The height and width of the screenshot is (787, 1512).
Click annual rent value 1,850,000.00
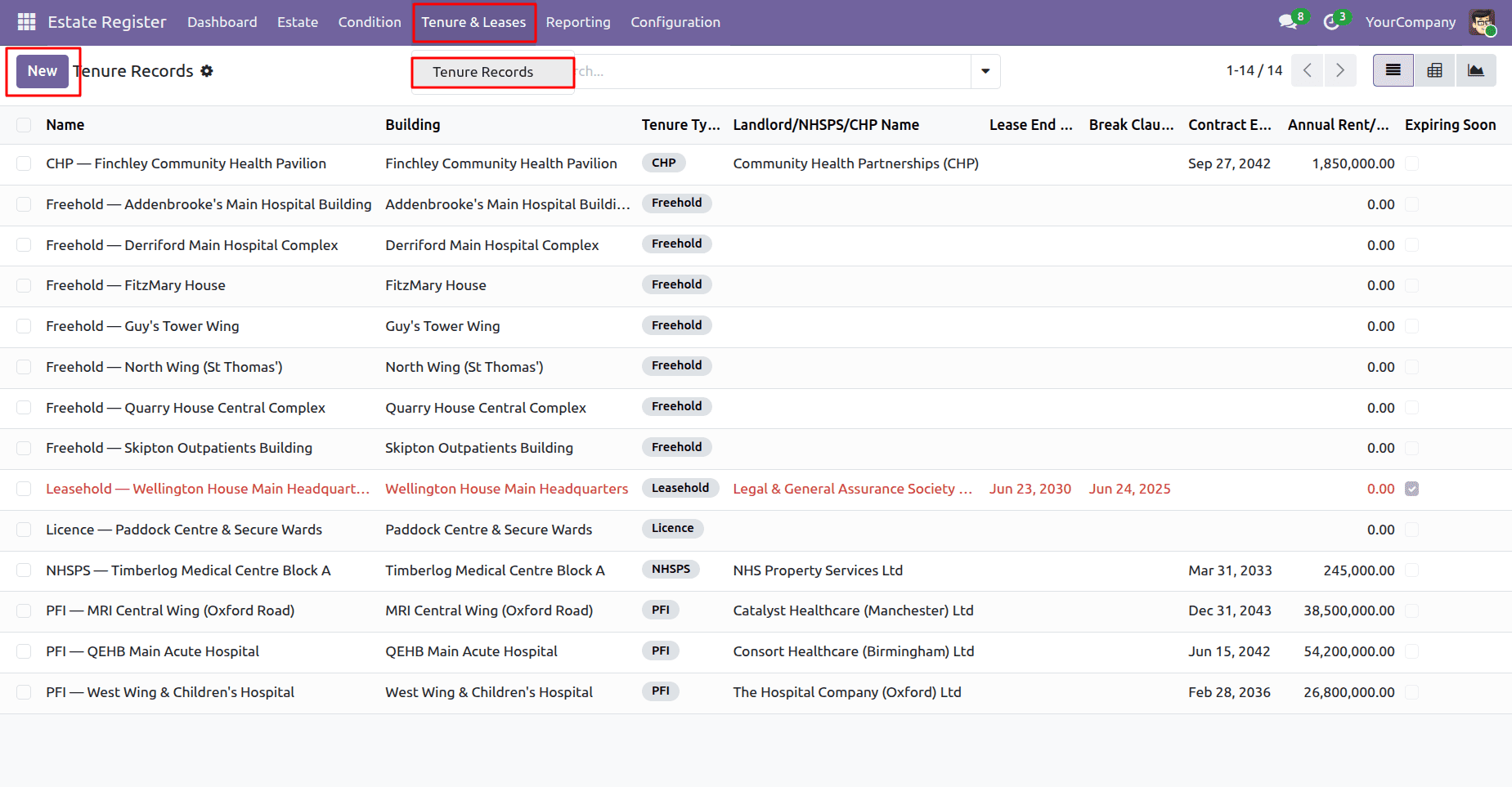click(1353, 163)
